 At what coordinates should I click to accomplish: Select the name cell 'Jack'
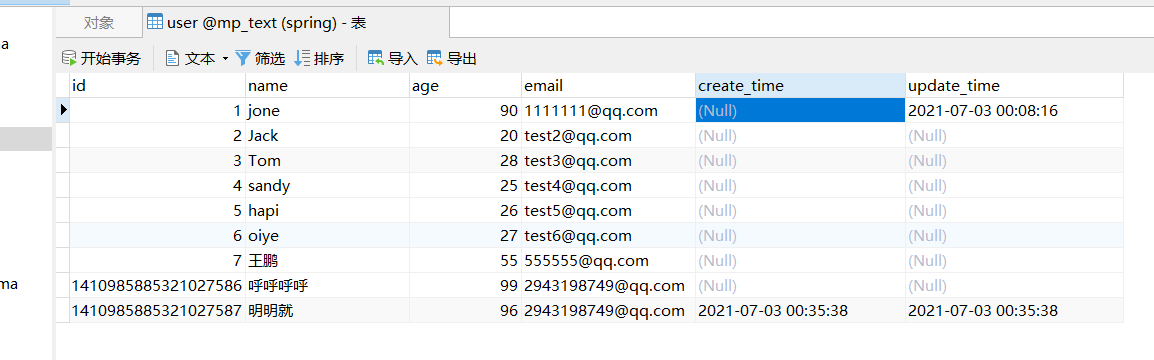(328, 135)
